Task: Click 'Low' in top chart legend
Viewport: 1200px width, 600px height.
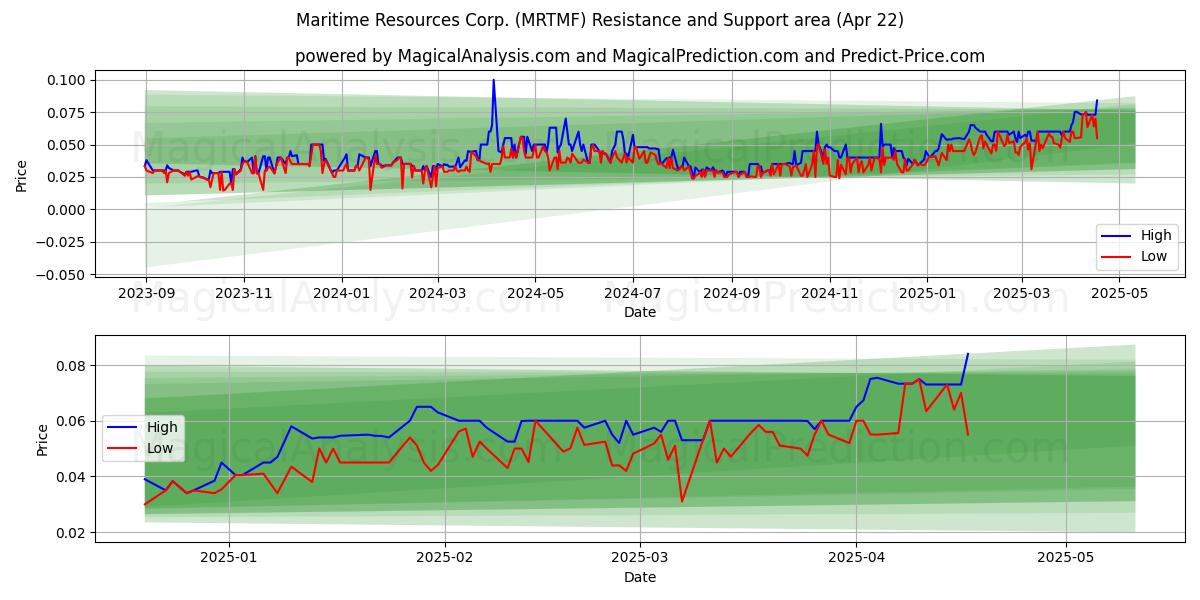Action: pyautogui.click(x=1153, y=256)
